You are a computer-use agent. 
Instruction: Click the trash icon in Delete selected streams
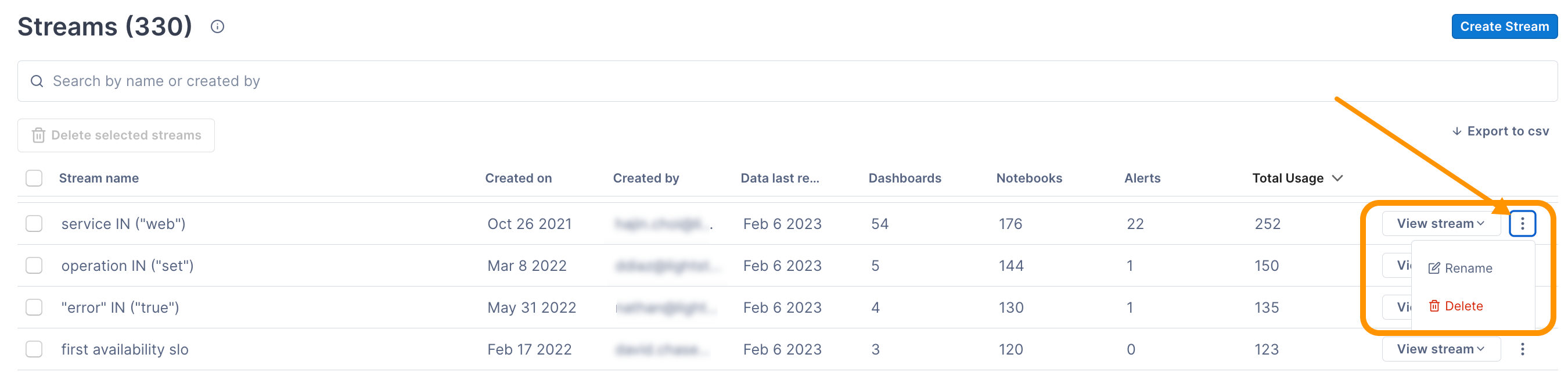click(38, 135)
